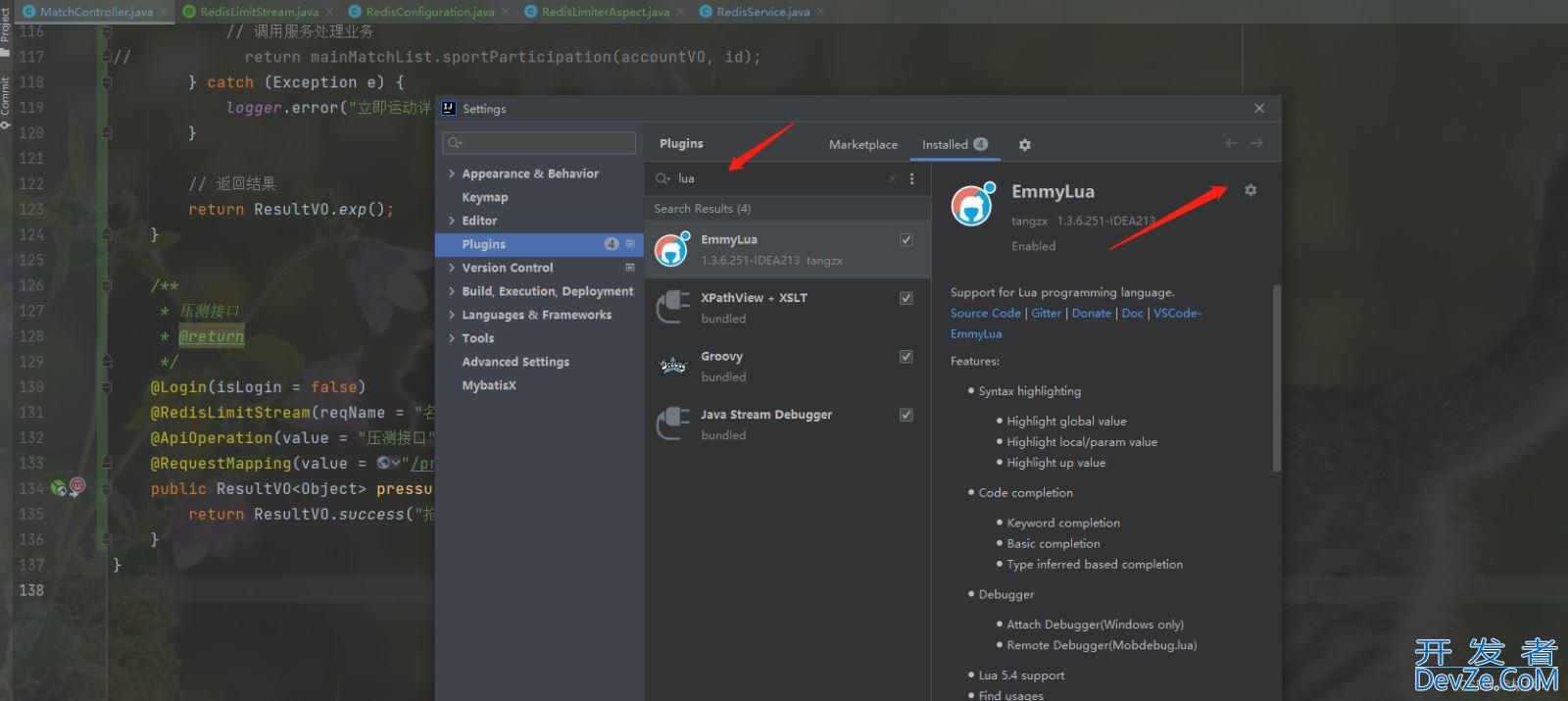Screen dimensions: 1568x701
Task: Clear the lua plugin search text
Action: (x=892, y=178)
